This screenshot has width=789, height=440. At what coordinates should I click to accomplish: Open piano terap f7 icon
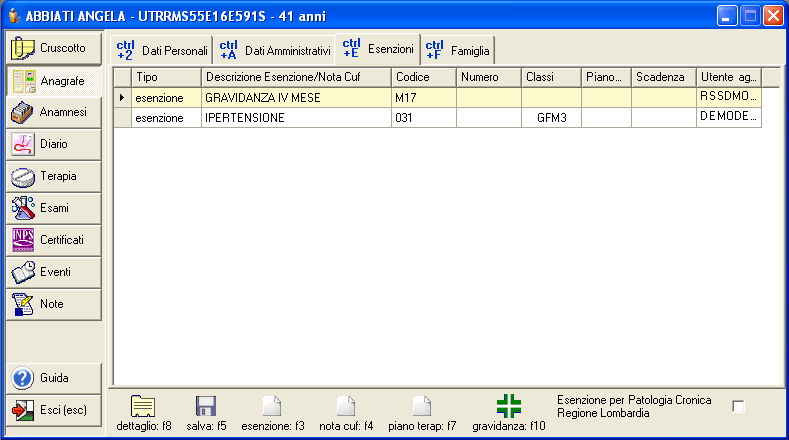422,405
